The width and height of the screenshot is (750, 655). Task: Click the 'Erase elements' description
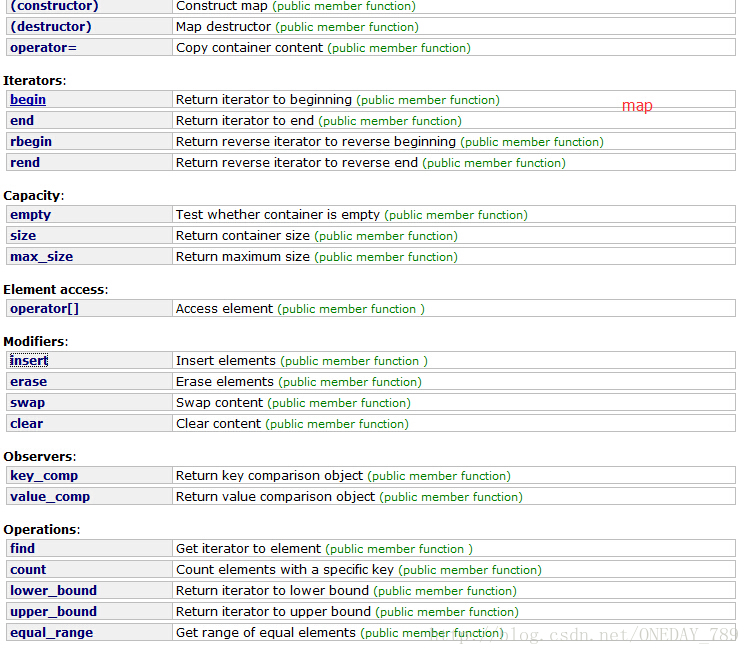pos(225,381)
